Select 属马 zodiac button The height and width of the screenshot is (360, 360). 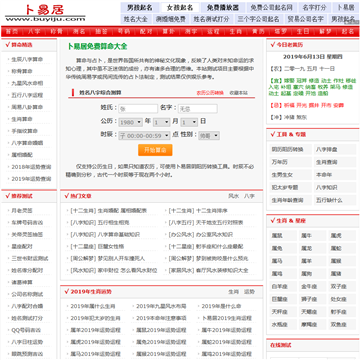283,261
